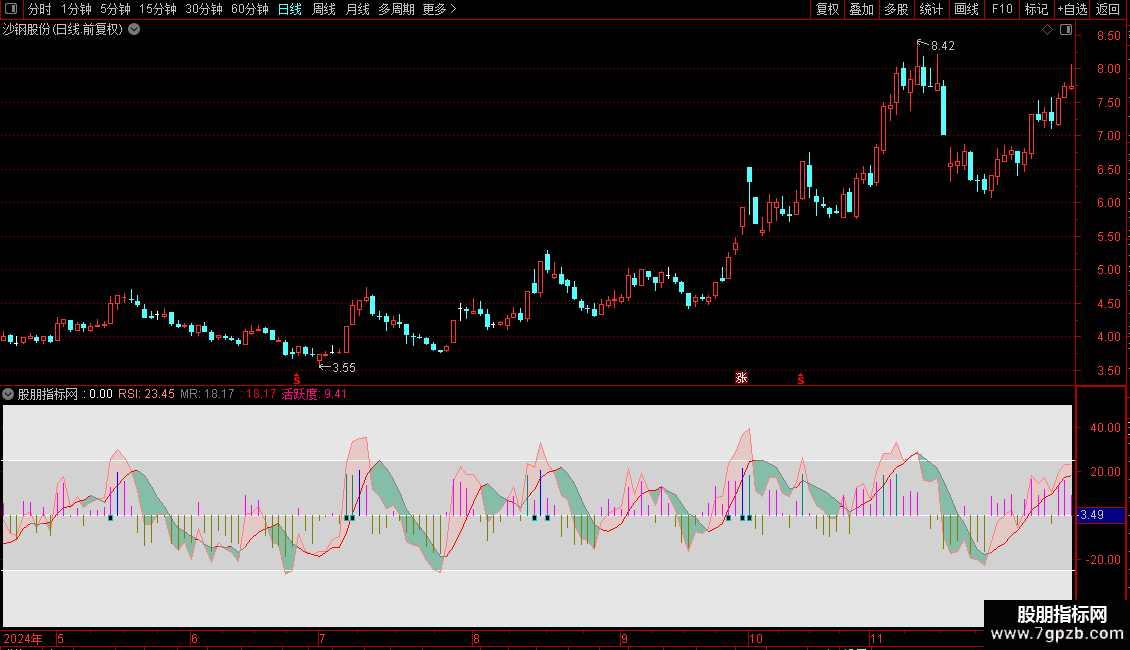Click the diamond marker icon

(x=1048, y=30)
